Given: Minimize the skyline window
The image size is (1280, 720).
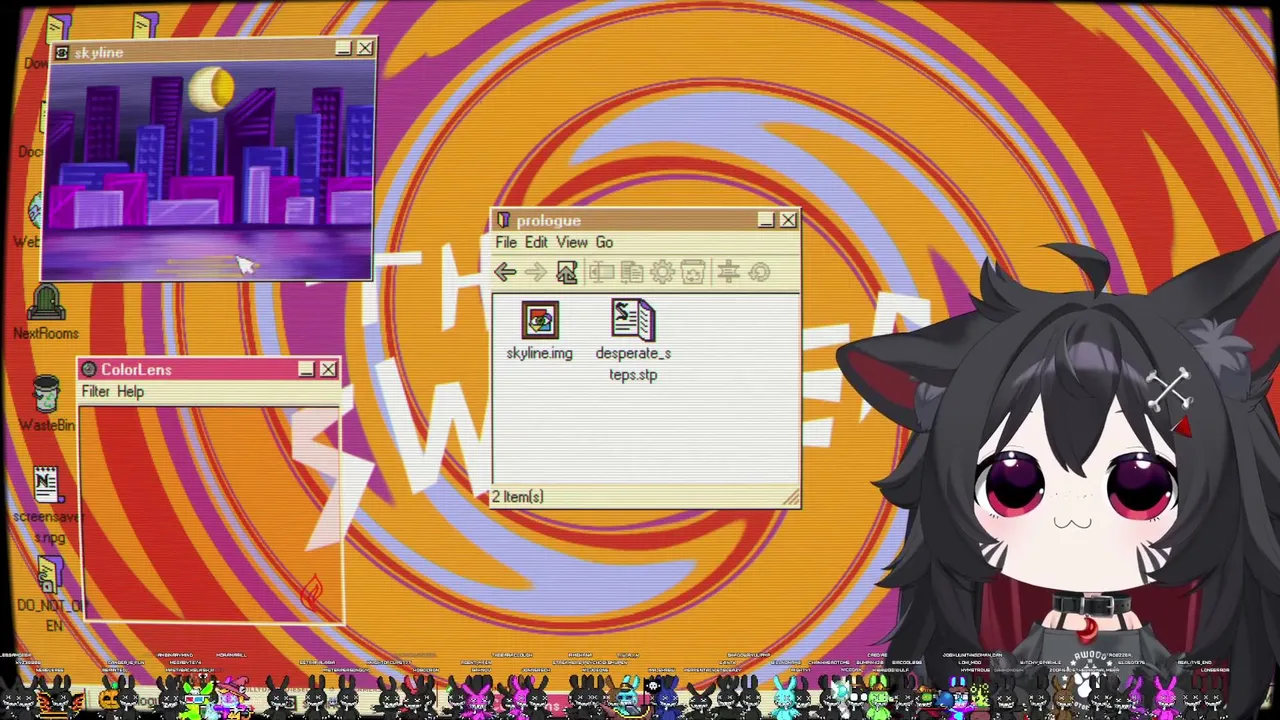Looking at the screenshot, I should coord(343,48).
